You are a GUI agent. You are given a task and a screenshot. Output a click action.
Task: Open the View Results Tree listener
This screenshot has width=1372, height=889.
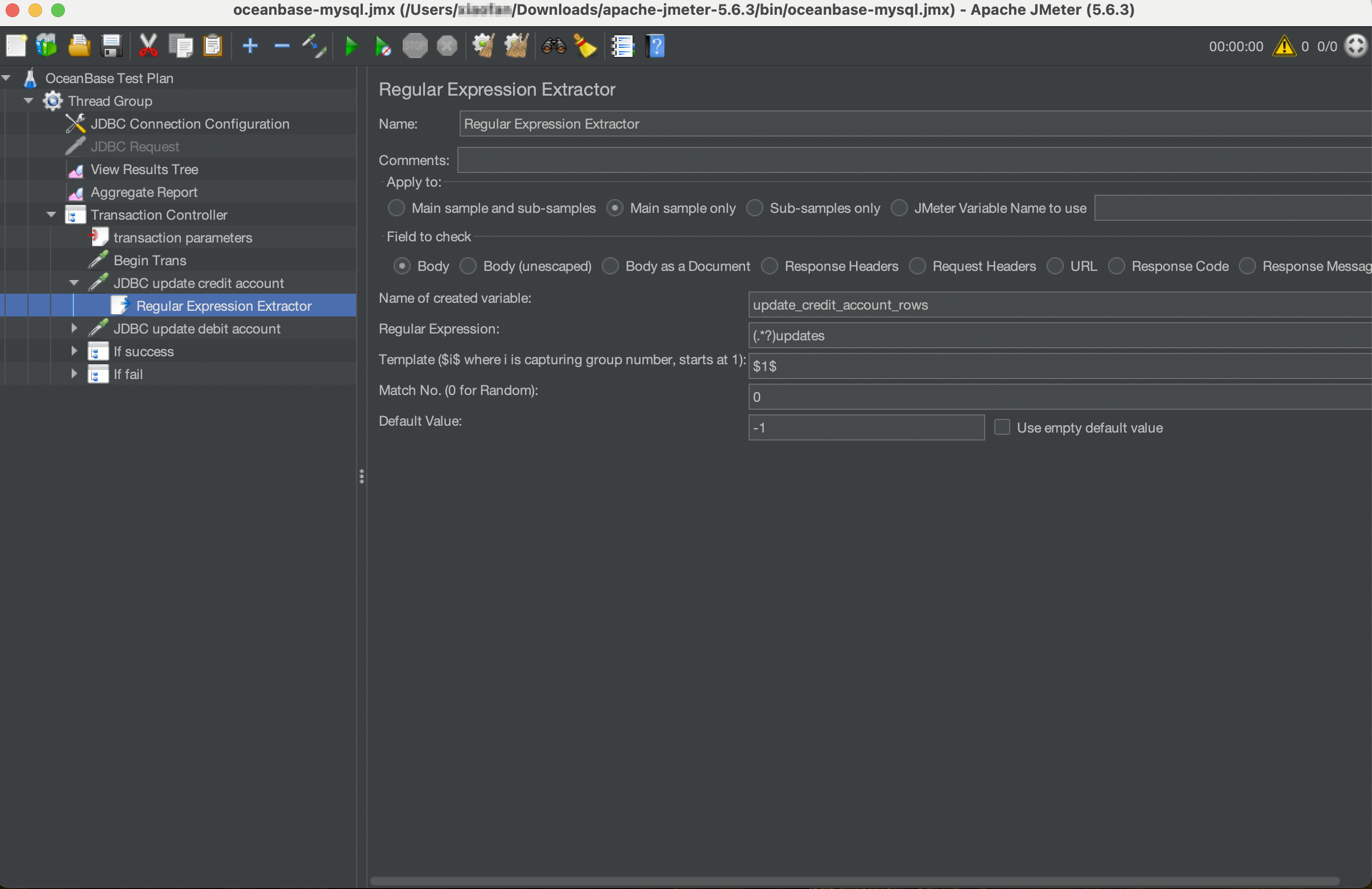(x=144, y=169)
